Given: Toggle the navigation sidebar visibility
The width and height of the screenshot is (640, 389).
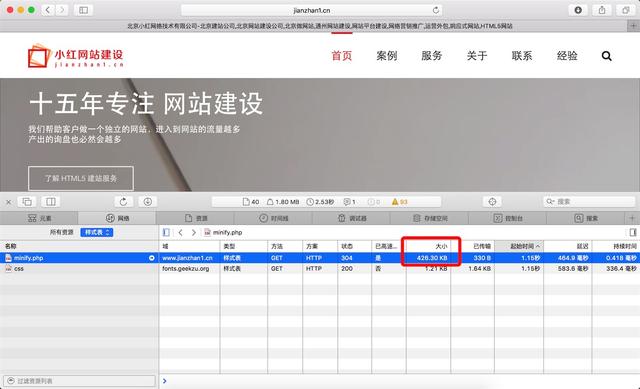Looking at the screenshot, I should click(x=166, y=232).
